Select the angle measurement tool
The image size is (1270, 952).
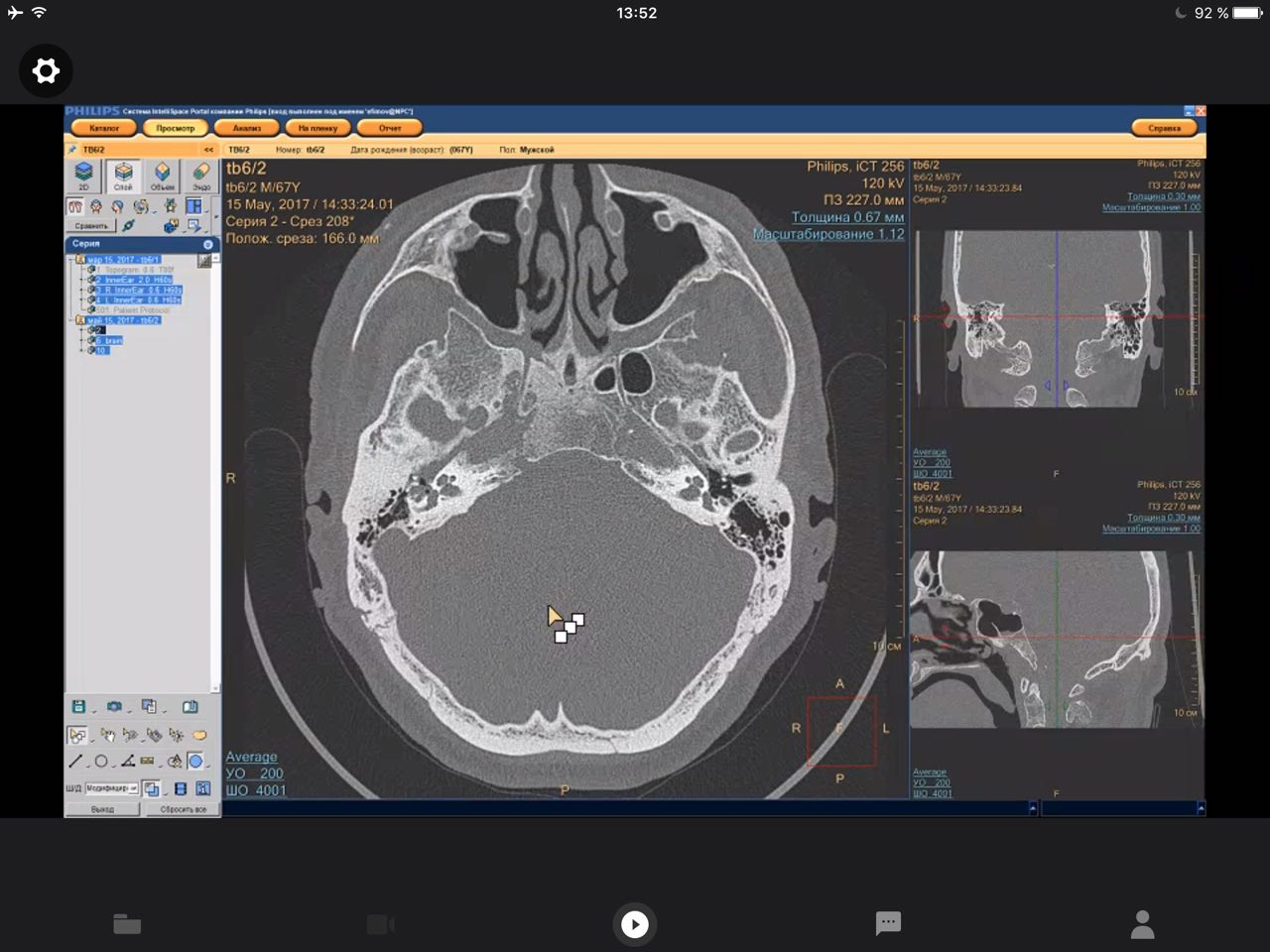[127, 762]
